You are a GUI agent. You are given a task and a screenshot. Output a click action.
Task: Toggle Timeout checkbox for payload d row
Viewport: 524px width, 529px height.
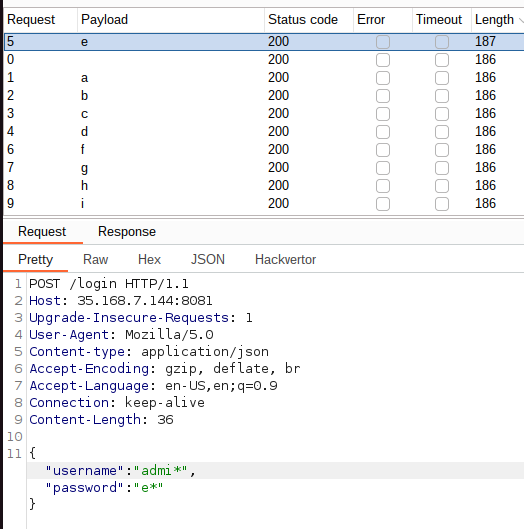(442, 132)
